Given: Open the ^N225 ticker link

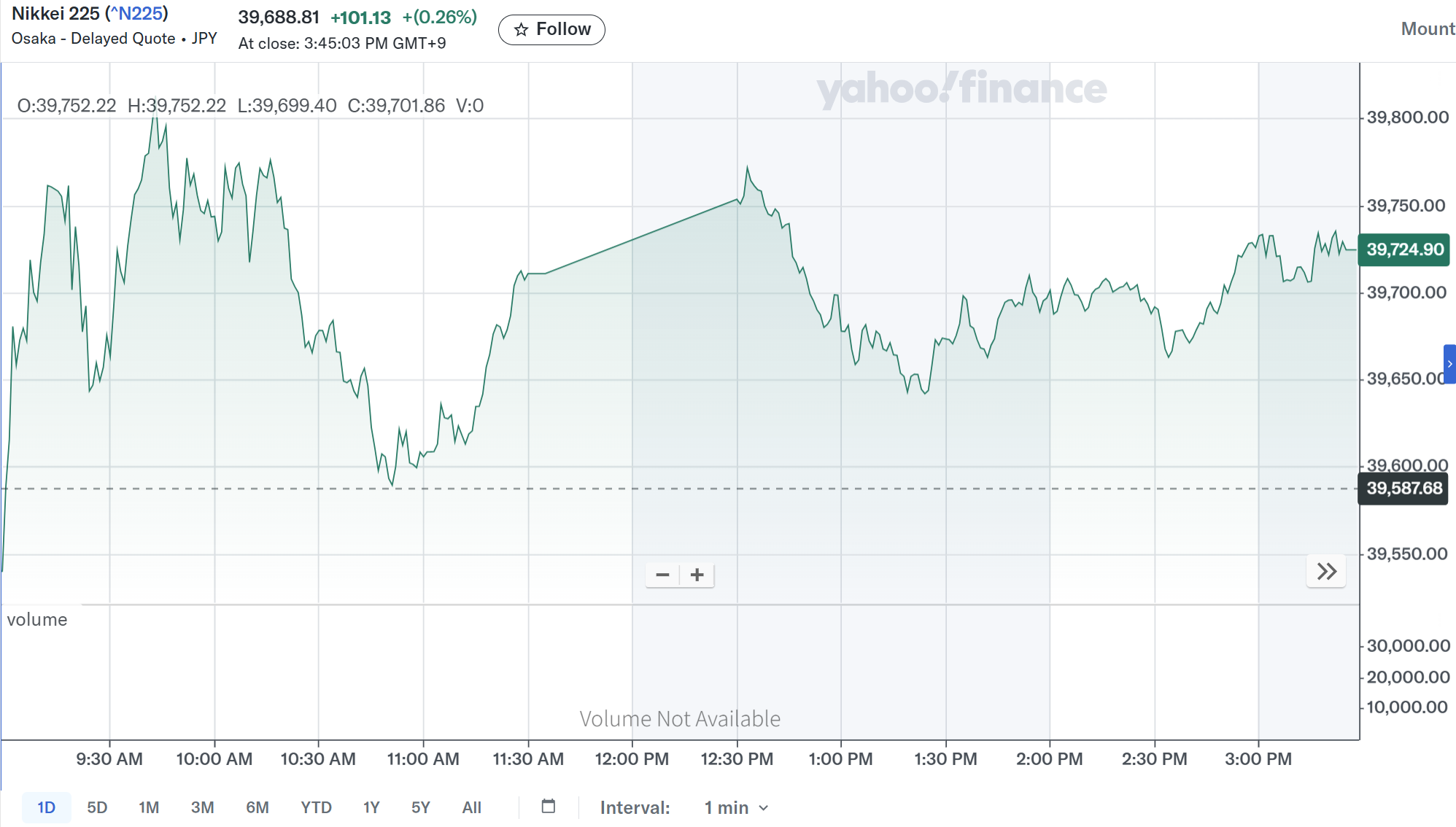Looking at the screenshot, I should click(x=137, y=13).
